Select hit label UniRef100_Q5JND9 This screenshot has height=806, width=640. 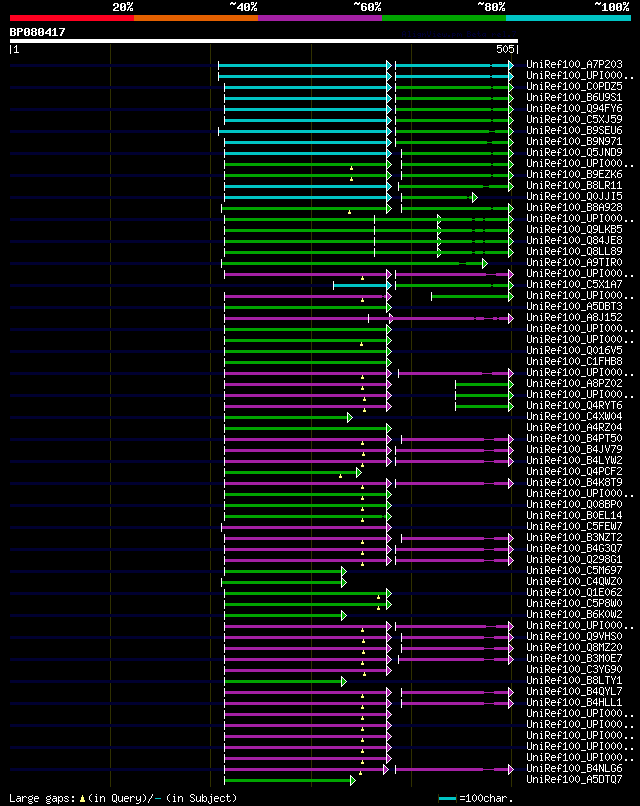574,152
